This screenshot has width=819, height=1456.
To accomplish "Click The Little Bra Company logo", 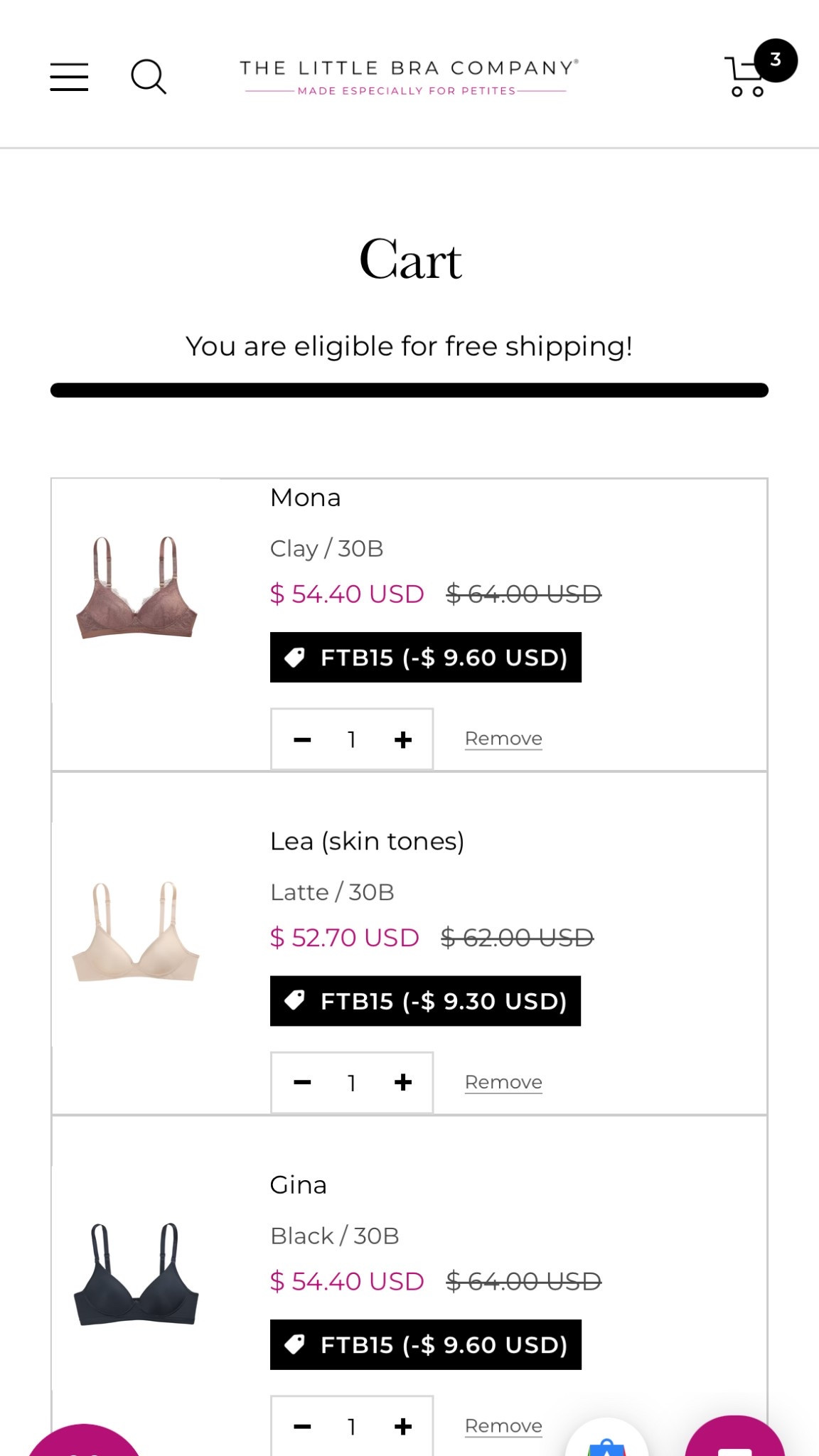I will point(408,77).
